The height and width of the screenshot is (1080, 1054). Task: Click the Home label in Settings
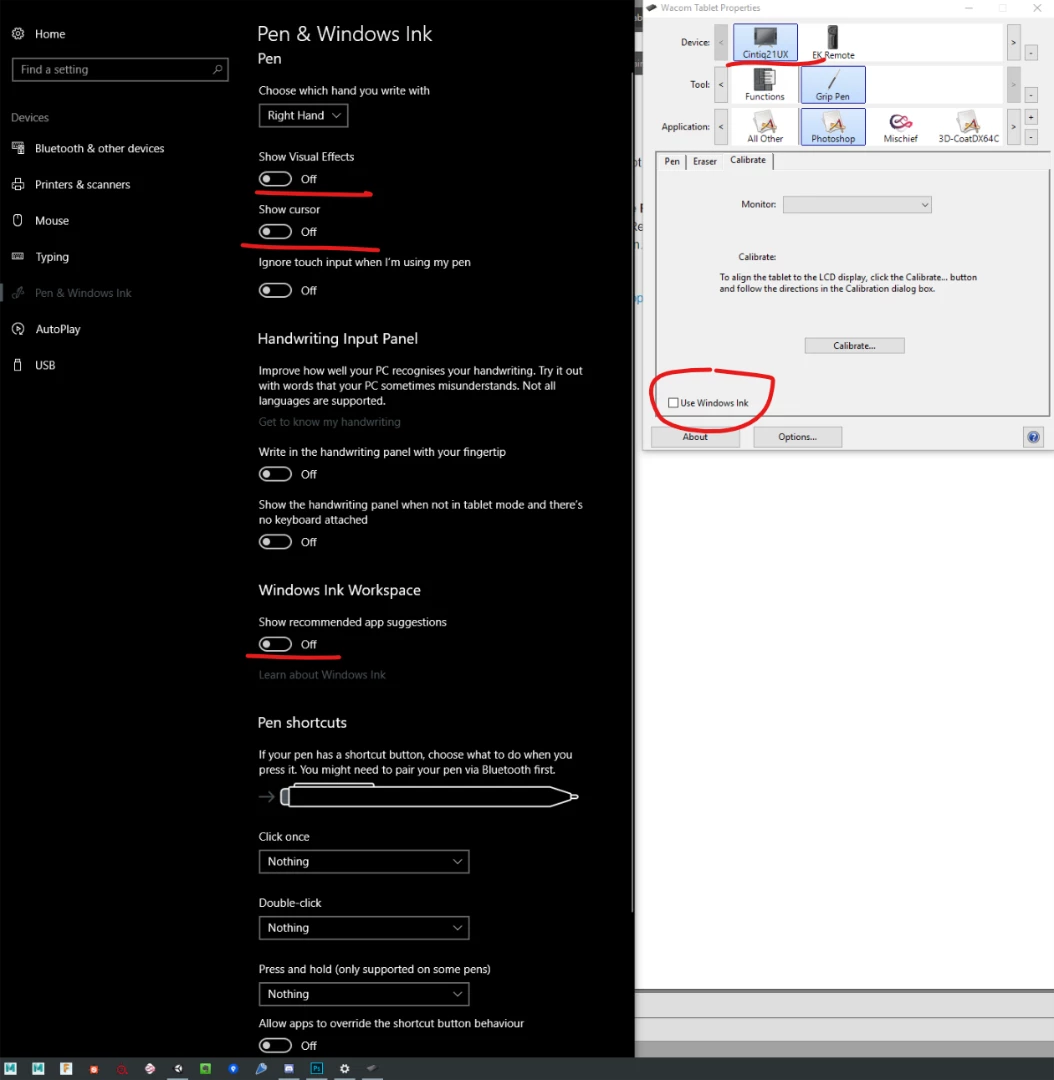click(50, 34)
